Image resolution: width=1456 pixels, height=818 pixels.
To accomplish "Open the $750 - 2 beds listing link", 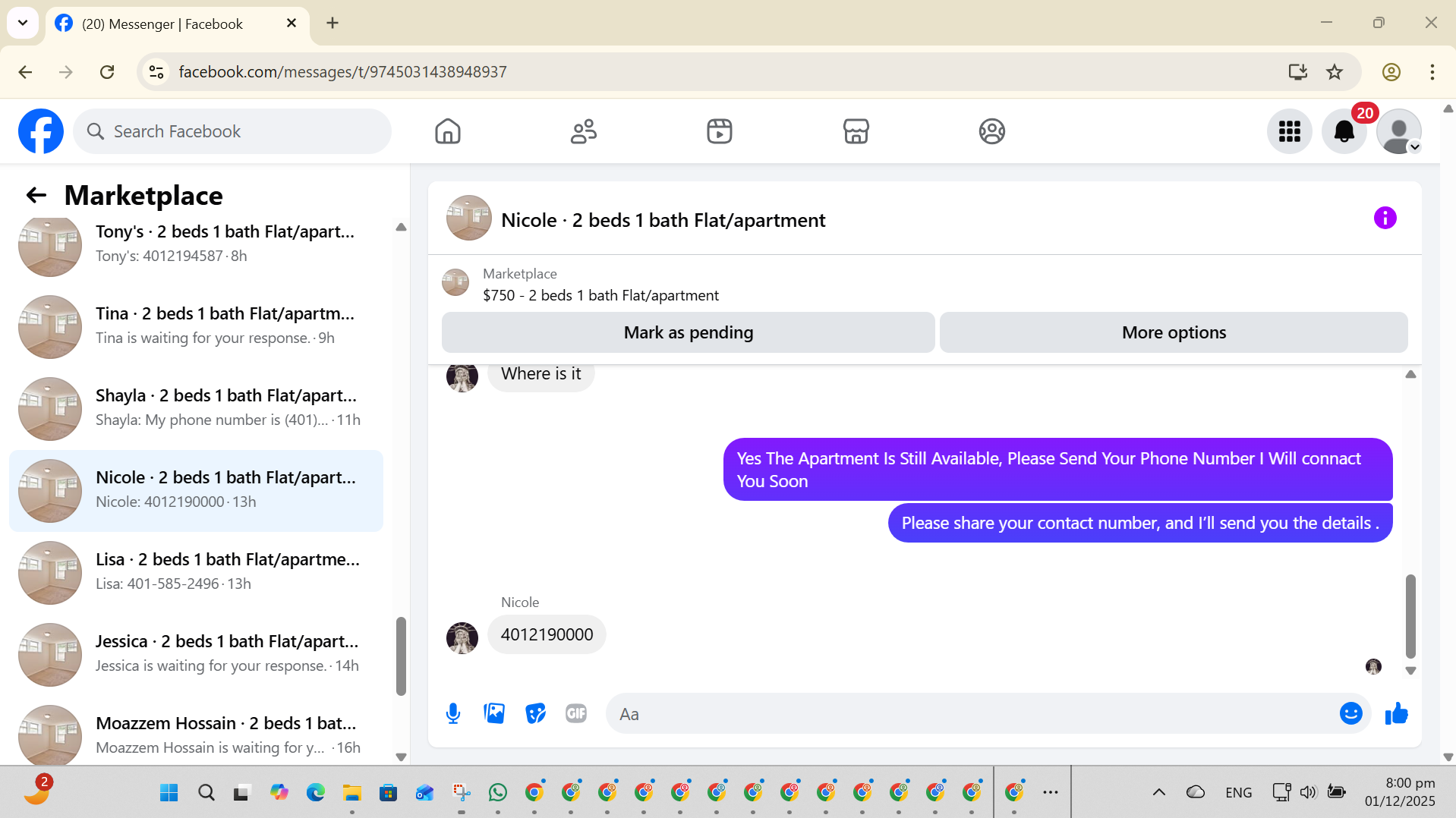I will [600, 295].
